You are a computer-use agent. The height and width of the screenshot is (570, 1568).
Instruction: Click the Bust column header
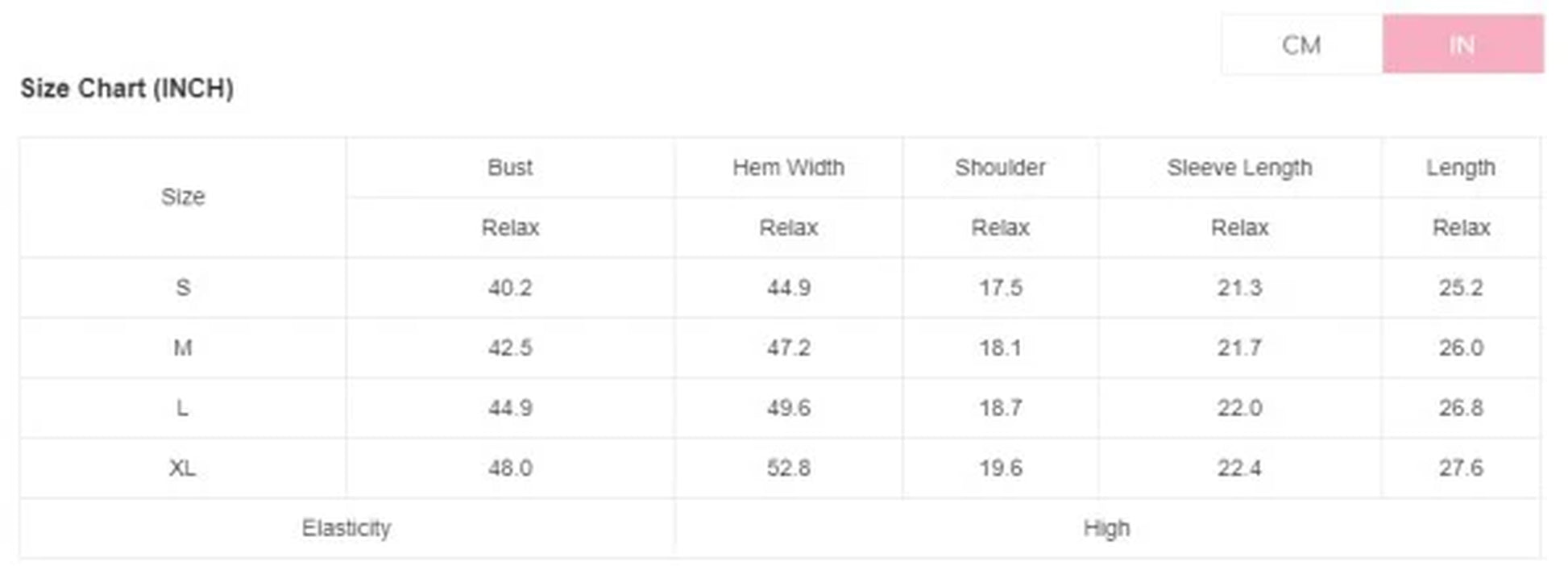(x=510, y=168)
